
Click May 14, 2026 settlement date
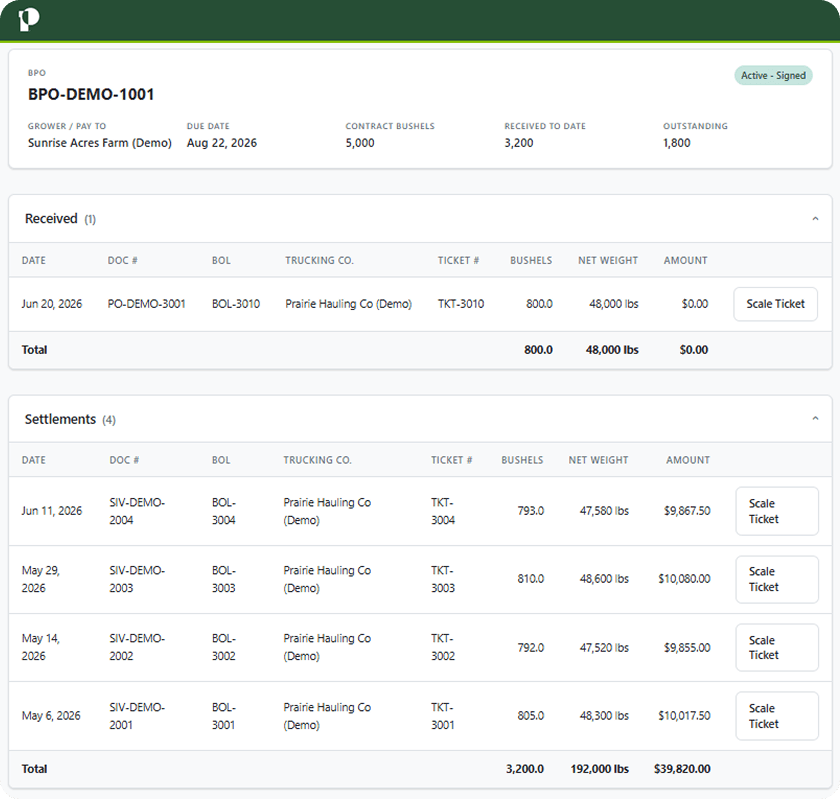coord(41,647)
